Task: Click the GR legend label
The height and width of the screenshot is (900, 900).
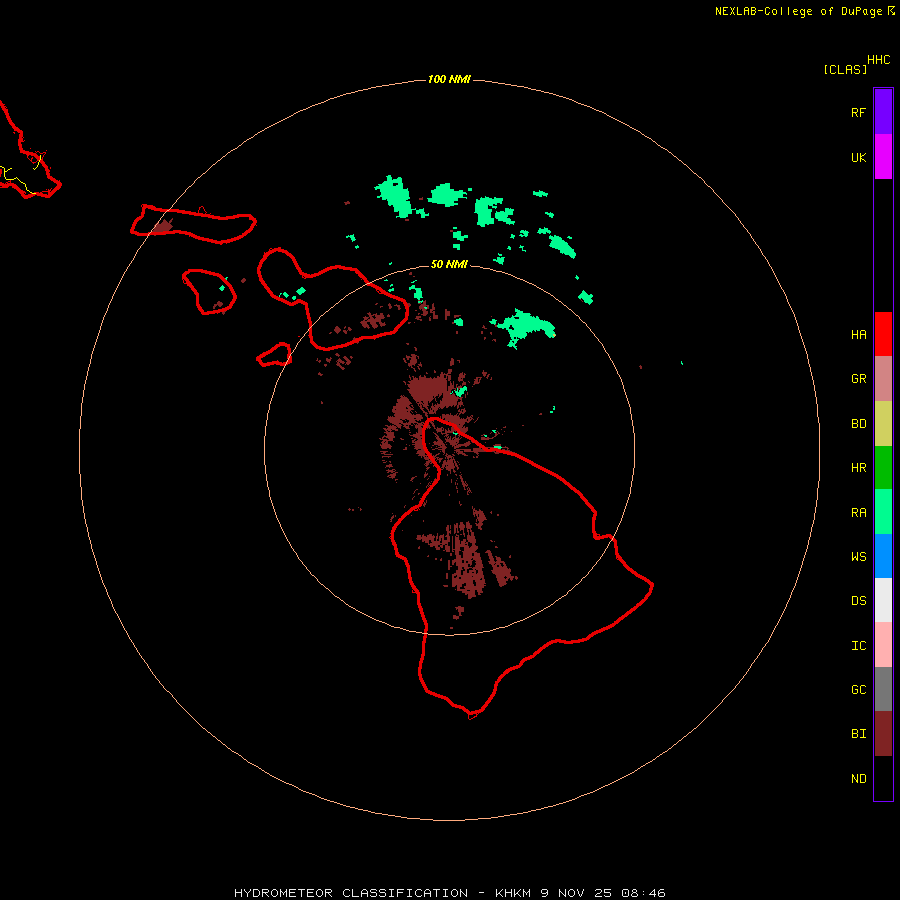Action: click(858, 379)
